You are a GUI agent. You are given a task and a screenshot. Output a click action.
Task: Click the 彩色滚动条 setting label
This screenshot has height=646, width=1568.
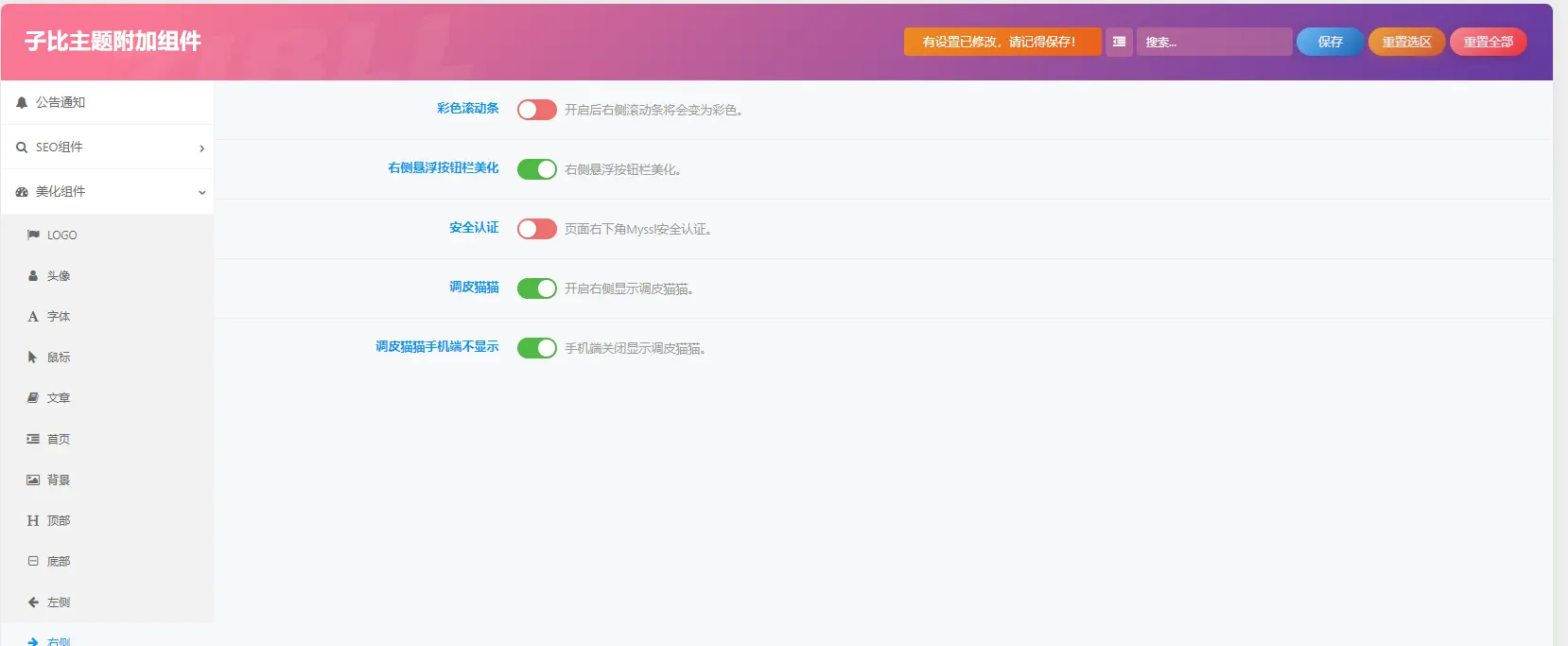click(x=468, y=109)
